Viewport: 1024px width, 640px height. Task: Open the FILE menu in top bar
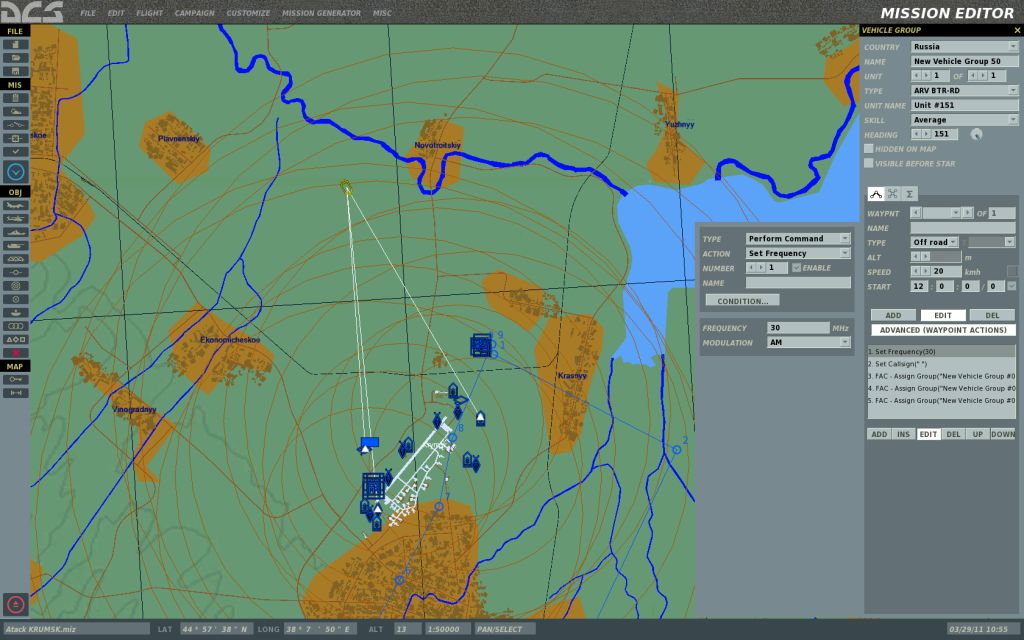88,13
